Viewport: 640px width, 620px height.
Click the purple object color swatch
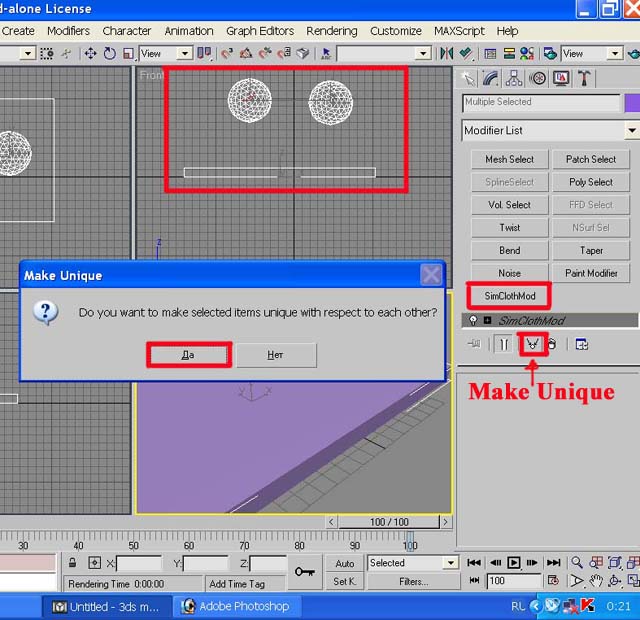click(632, 102)
